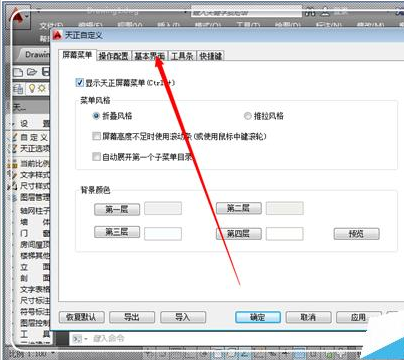Enable 屏幕高度不足时使用滚动条 checkbox
This screenshot has height=360, width=404.
96,136
